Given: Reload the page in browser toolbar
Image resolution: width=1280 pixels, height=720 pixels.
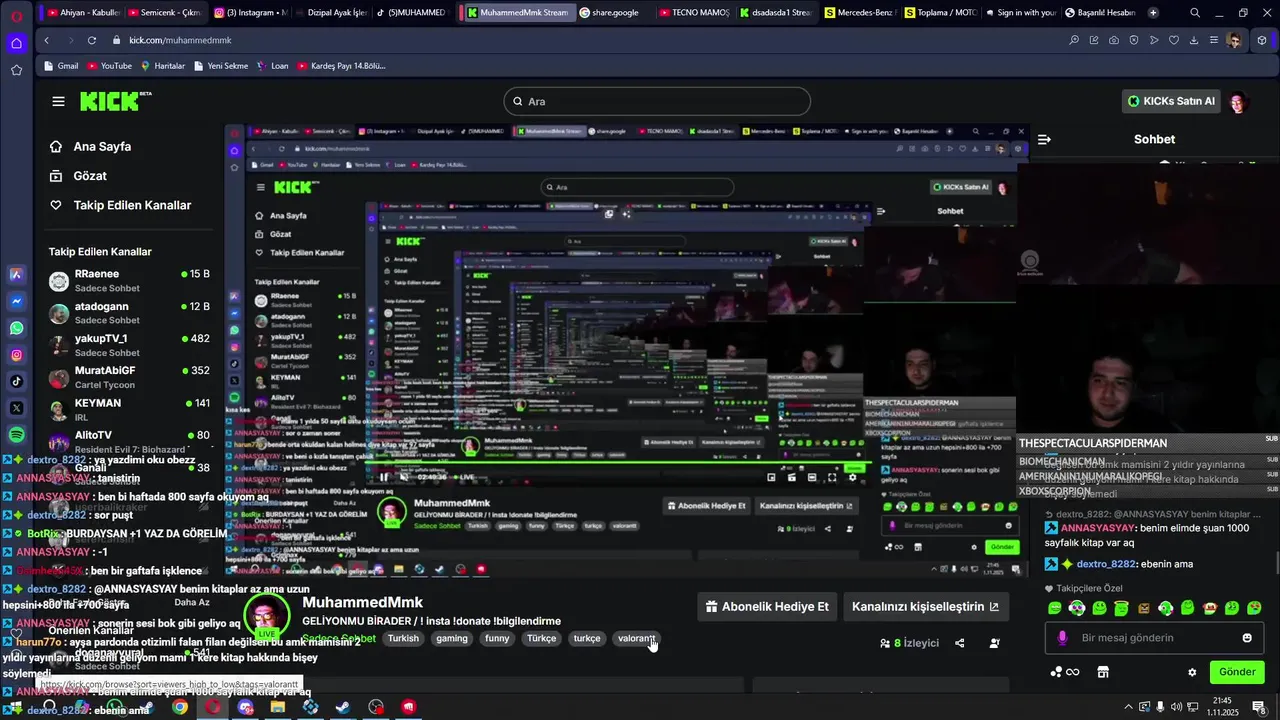Looking at the screenshot, I should tap(92, 40).
